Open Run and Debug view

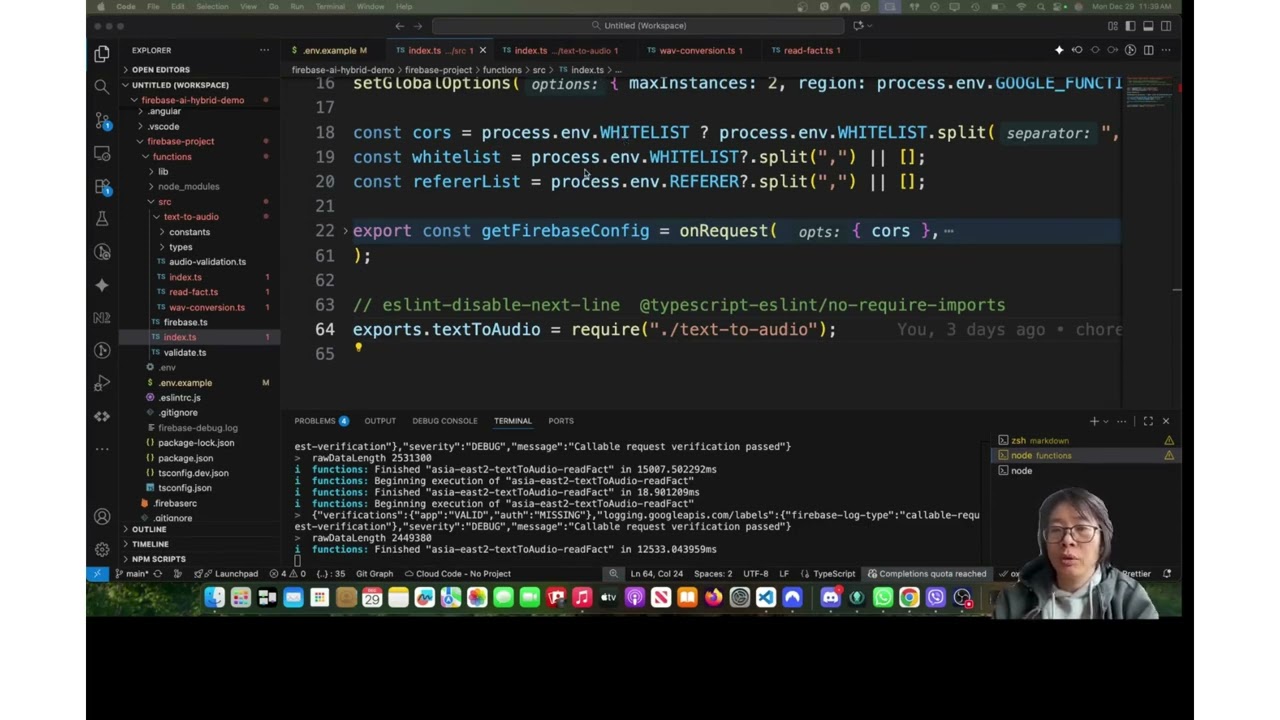[102, 383]
